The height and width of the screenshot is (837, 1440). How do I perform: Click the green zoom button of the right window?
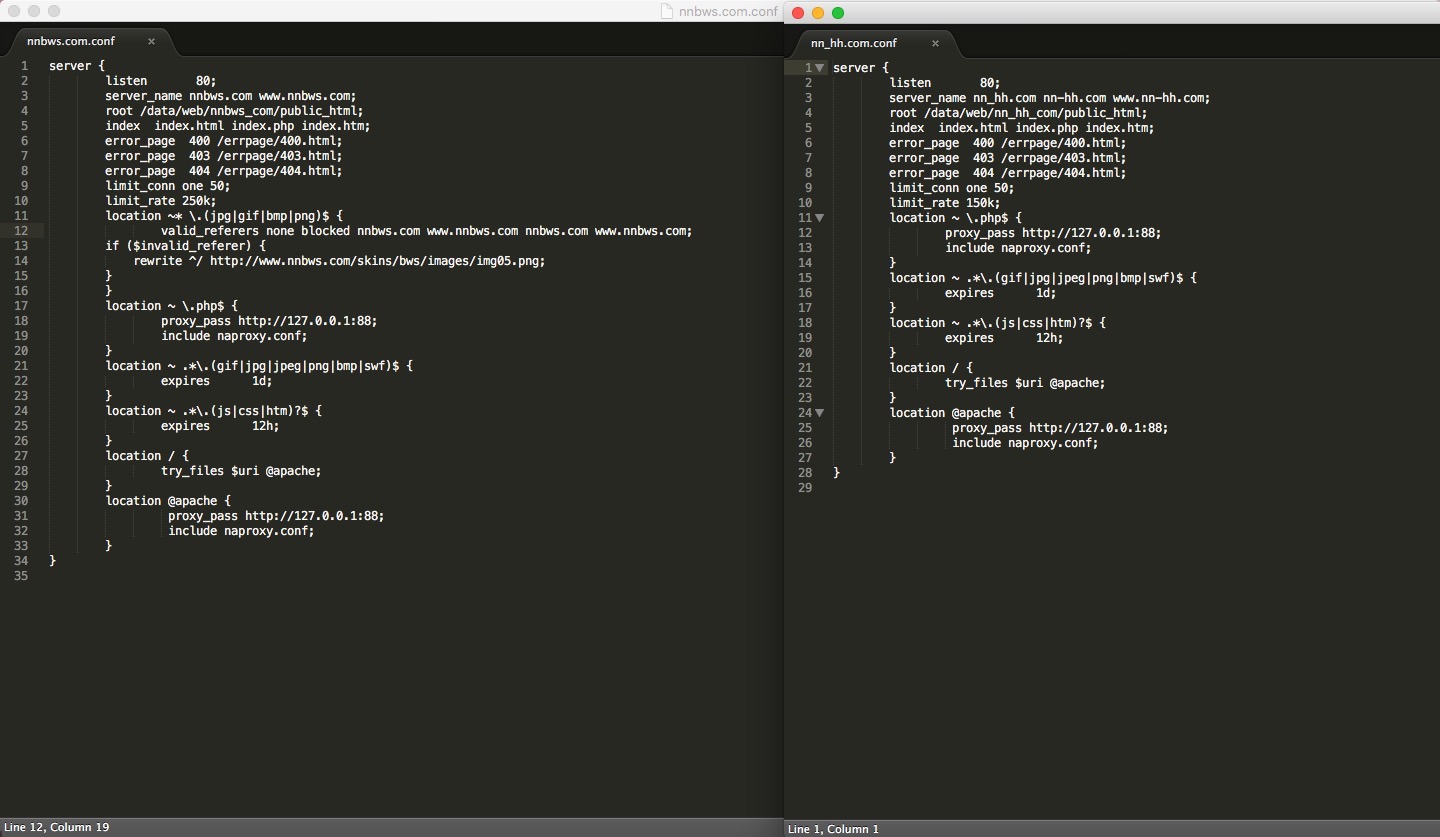click(838, 13)
